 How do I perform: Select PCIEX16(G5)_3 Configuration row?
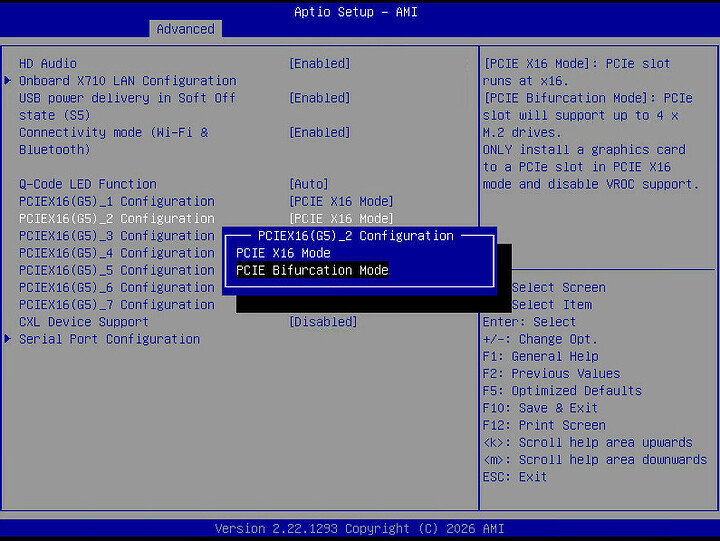pos(117,236)
